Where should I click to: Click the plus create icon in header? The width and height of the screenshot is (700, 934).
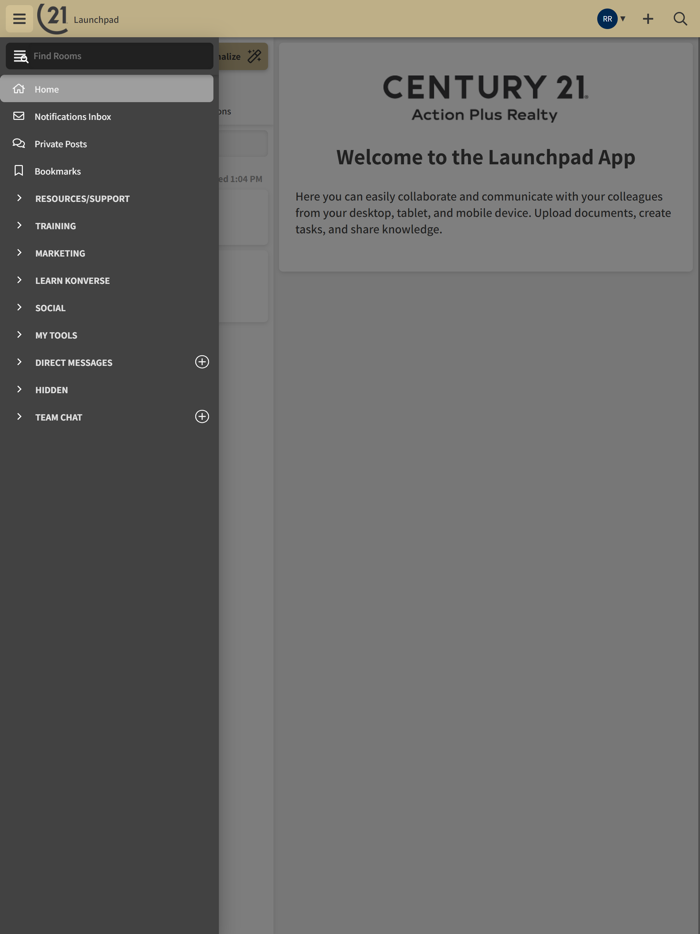[648, 19]
